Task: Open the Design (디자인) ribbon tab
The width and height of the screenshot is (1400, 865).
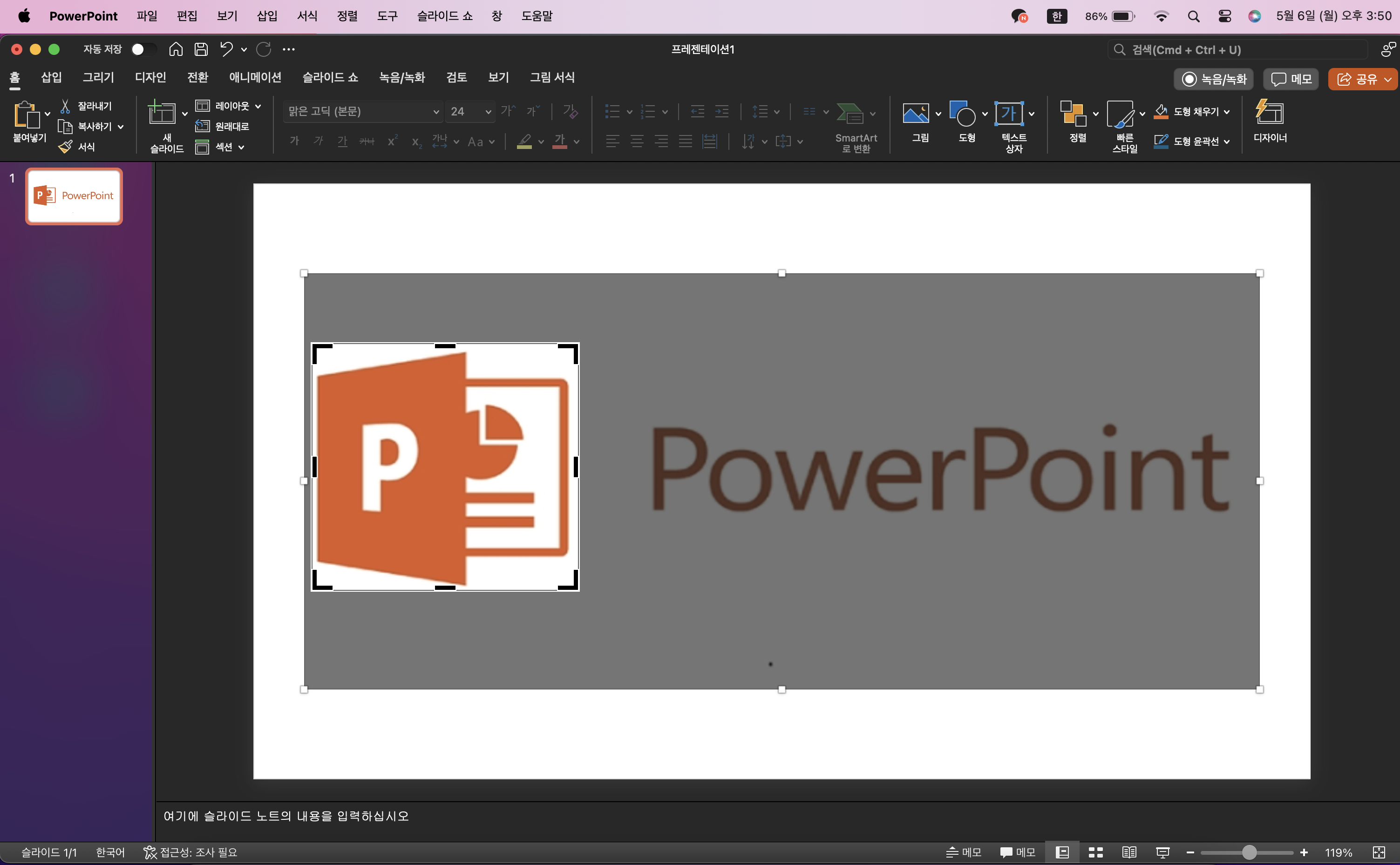Action: tap(150, 77)
